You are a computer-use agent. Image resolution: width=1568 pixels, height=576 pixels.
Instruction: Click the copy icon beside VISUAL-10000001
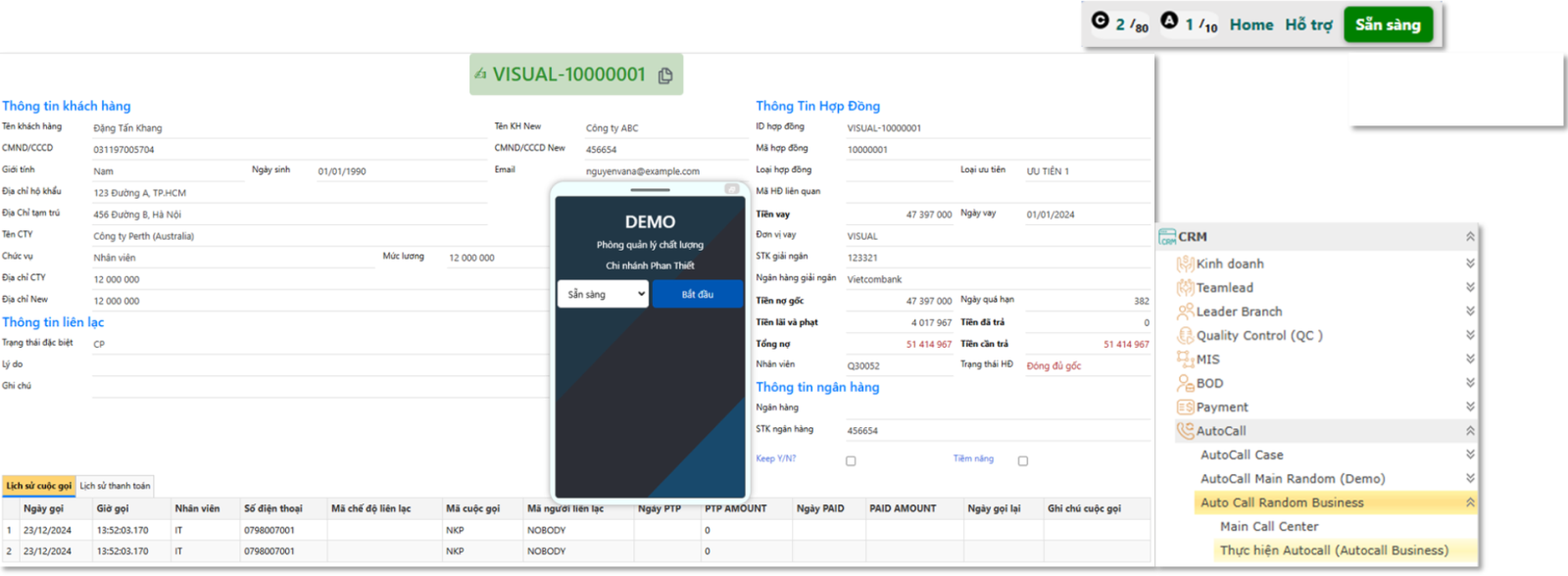point(665,75)
